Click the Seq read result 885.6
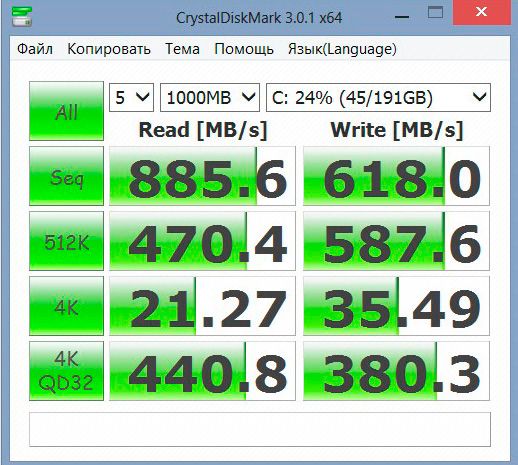 click(x=202, y=176)
